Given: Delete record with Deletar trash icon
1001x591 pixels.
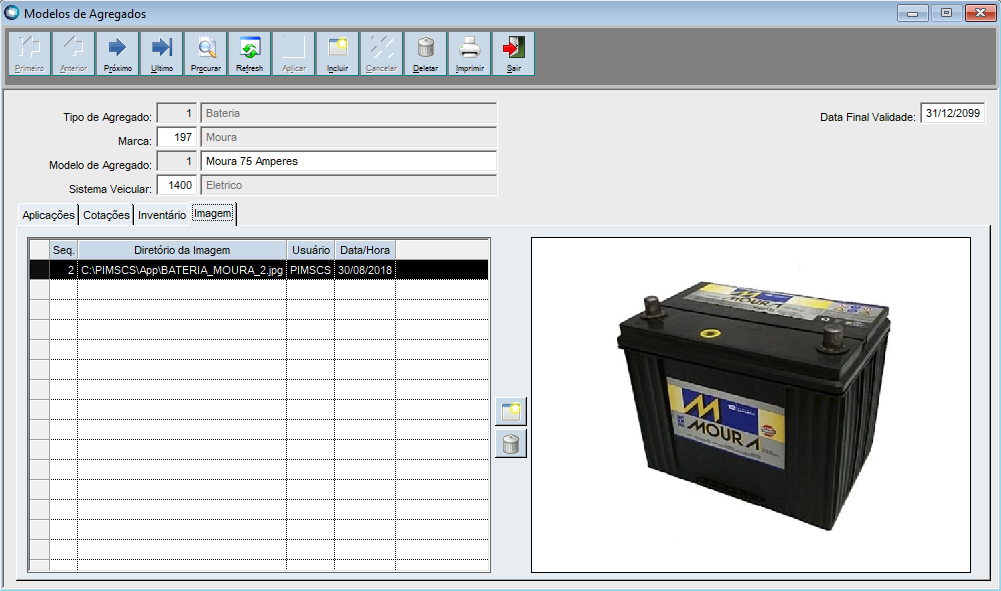Looking at the screenshot, I should click(426, 54).
